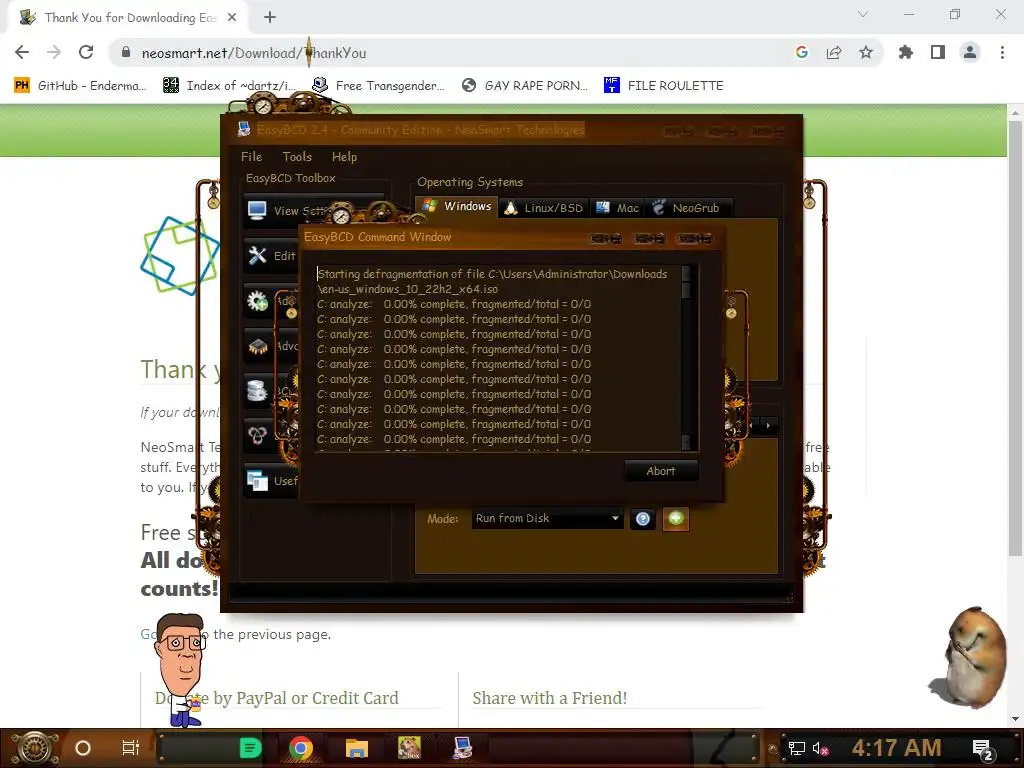
Task: Open the Chrome profile avatar
Action: pos(970,52)
